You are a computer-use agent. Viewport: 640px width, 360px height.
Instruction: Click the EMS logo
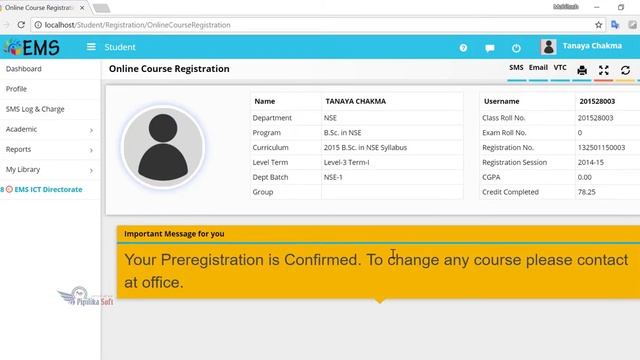tap(32, 47)
